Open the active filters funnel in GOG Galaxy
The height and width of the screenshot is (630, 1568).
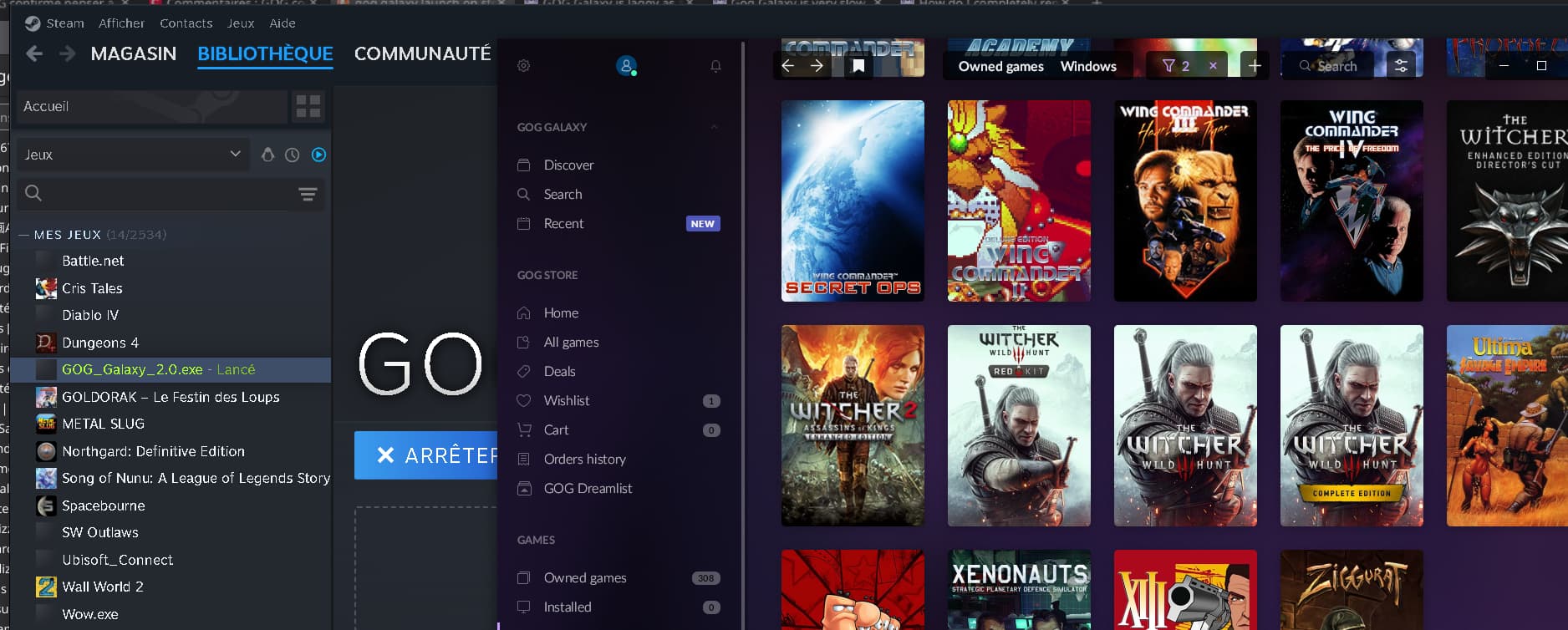[1175, 65]
